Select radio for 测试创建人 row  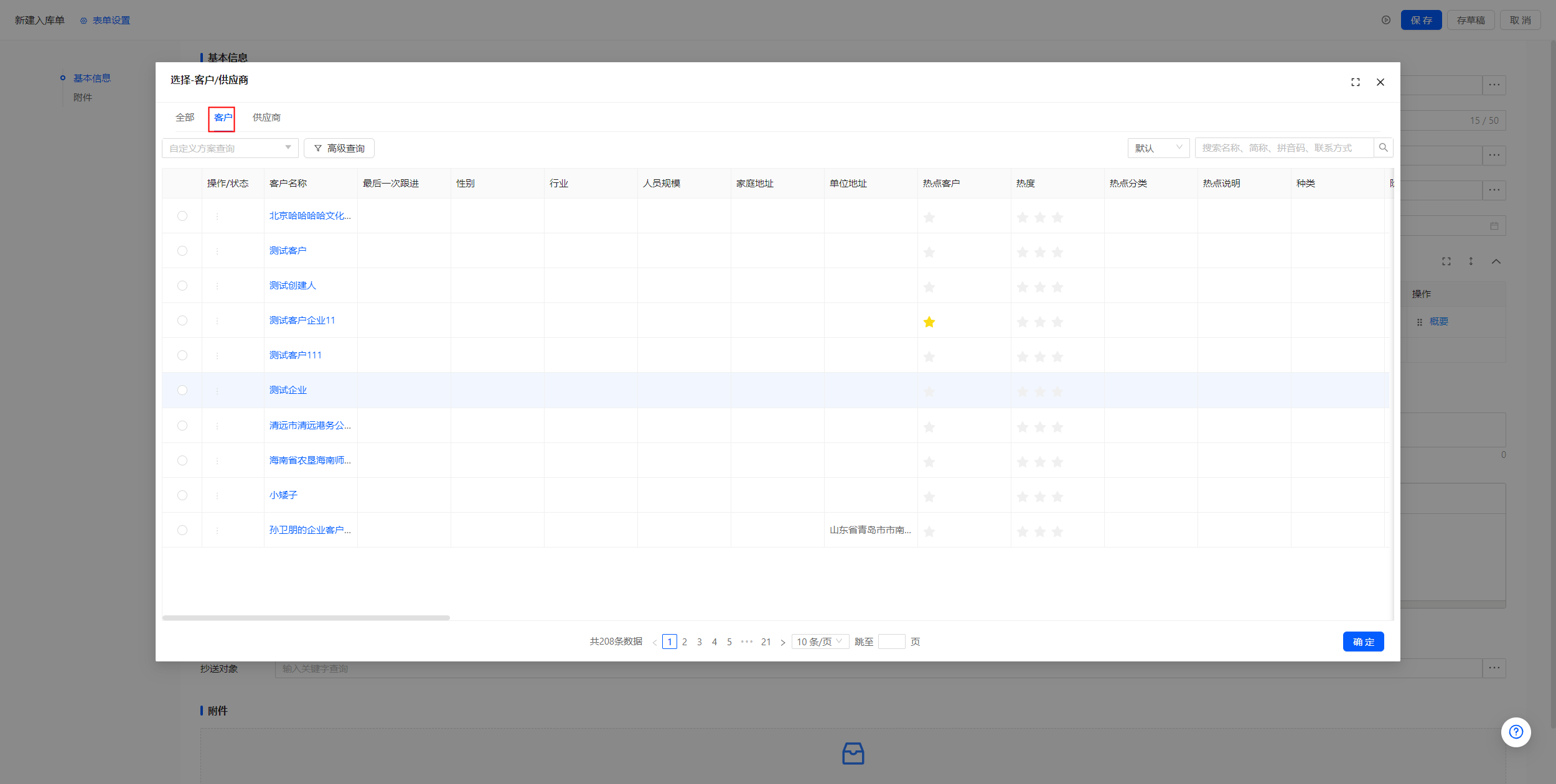pyautogui.click(x=182, y=286)
